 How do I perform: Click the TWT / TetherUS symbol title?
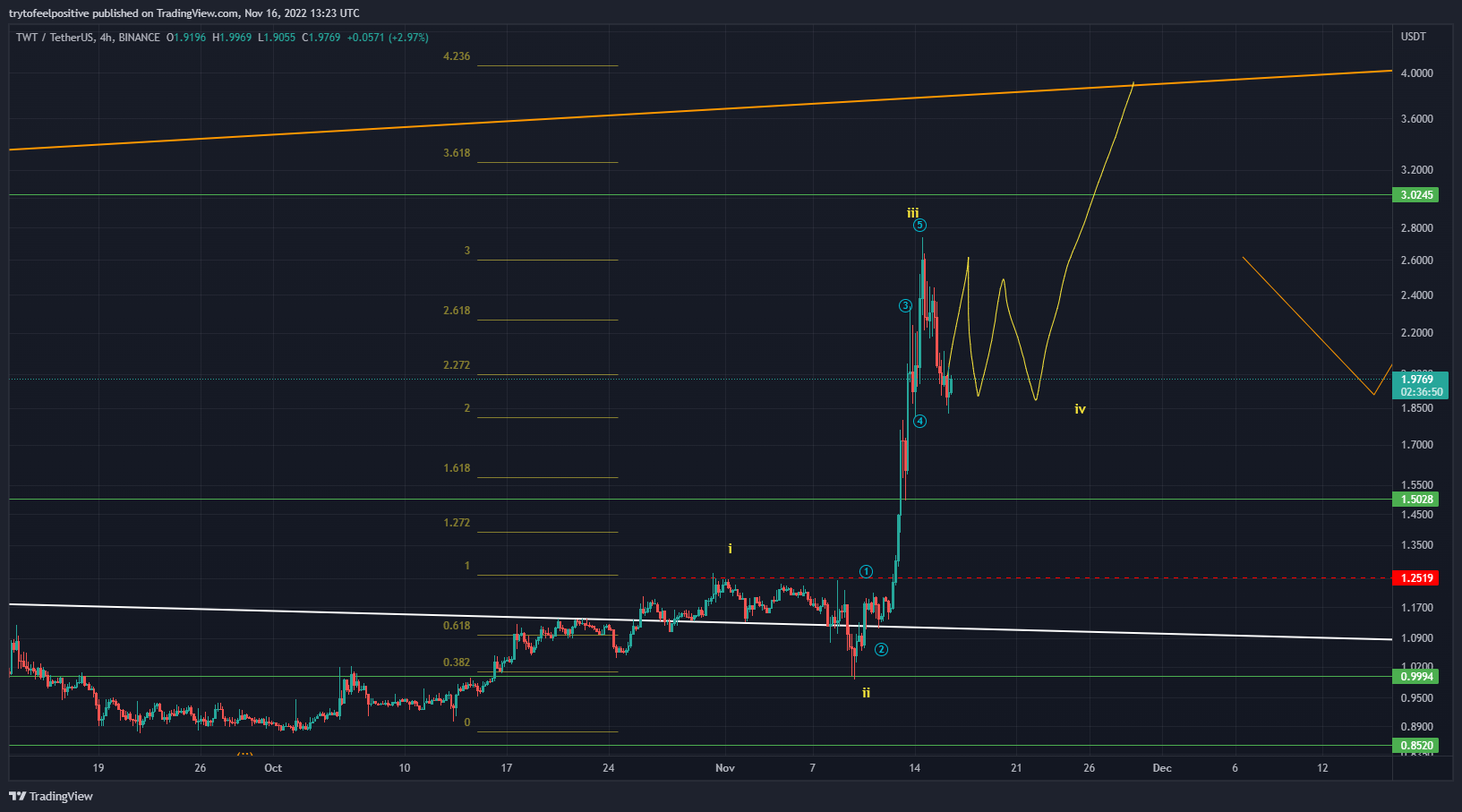55,38
